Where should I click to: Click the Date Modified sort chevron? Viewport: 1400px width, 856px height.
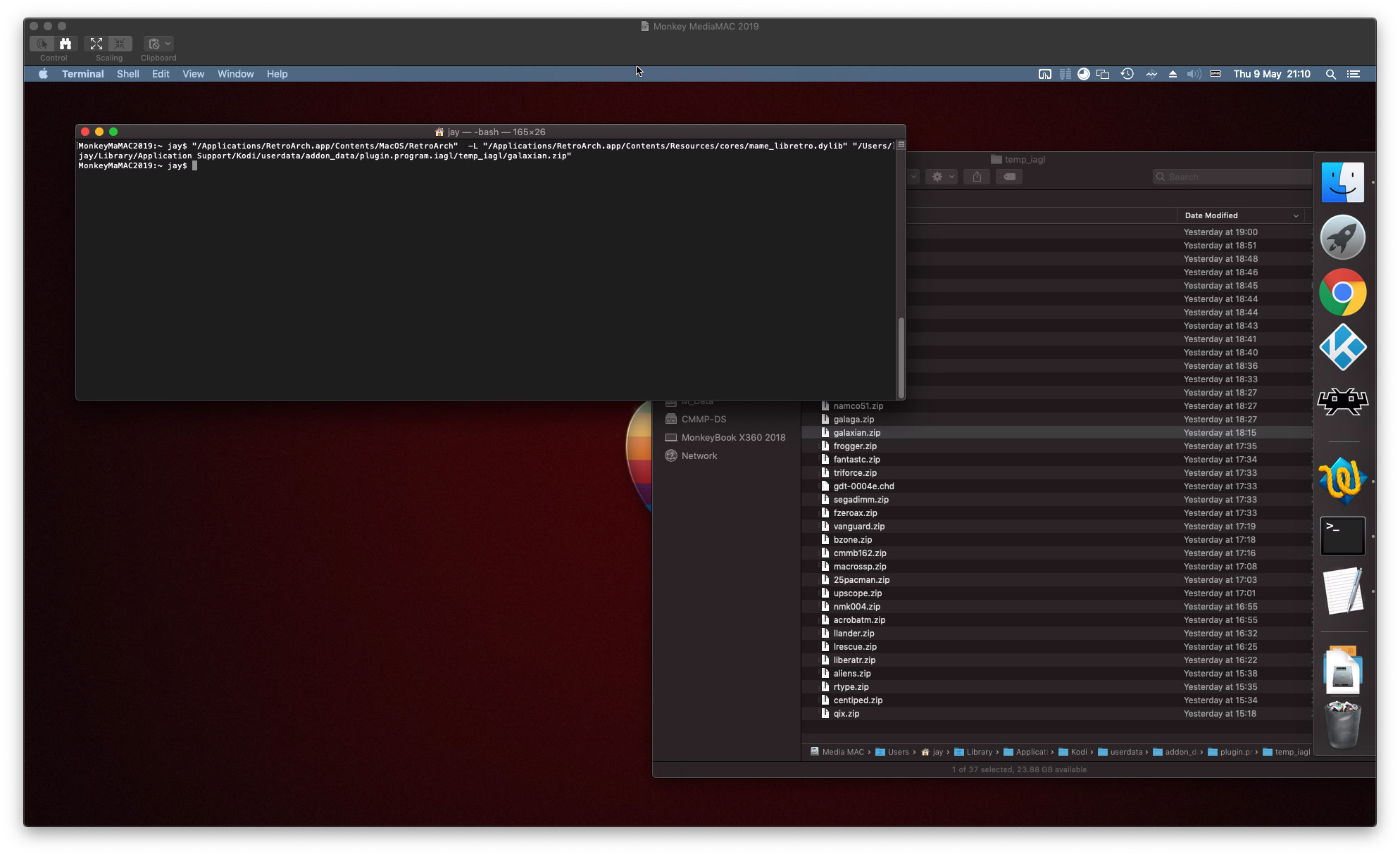click(x=1296, y=215)
